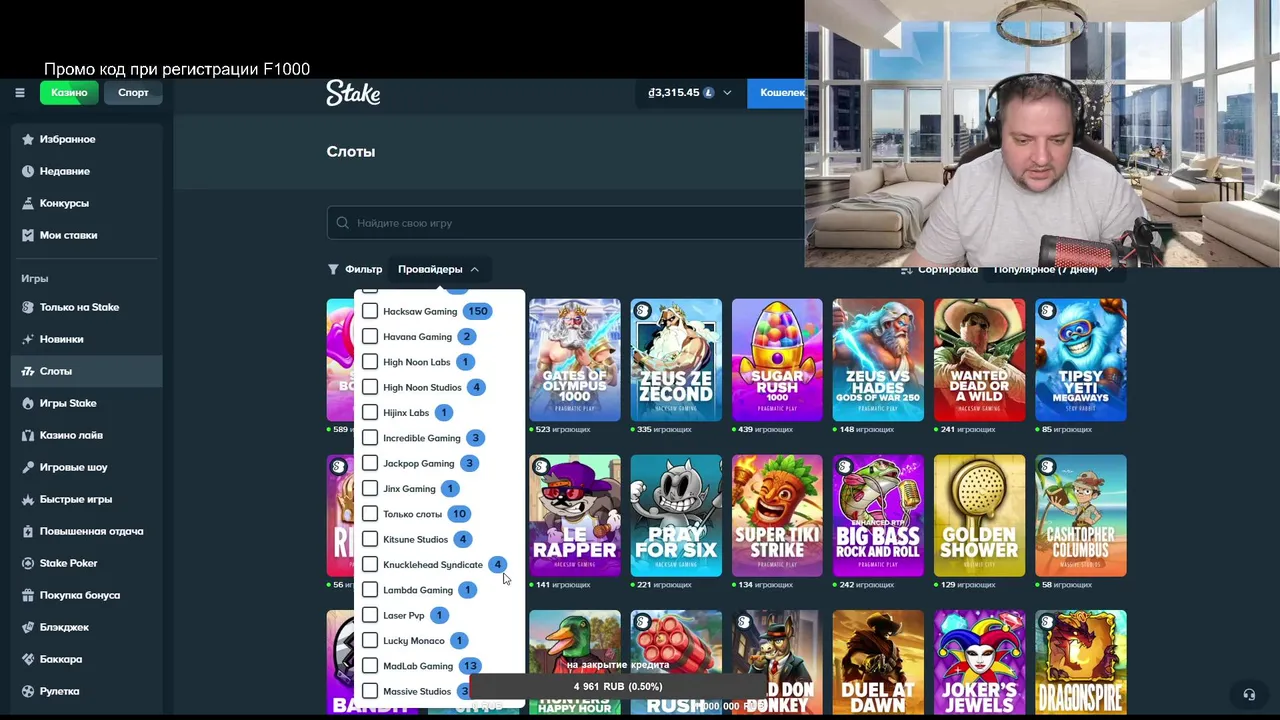The width and height of the screenshot is (1280, 720).
Task: Click the icon next to Мои ставки
Action: [x=28, y=235]
